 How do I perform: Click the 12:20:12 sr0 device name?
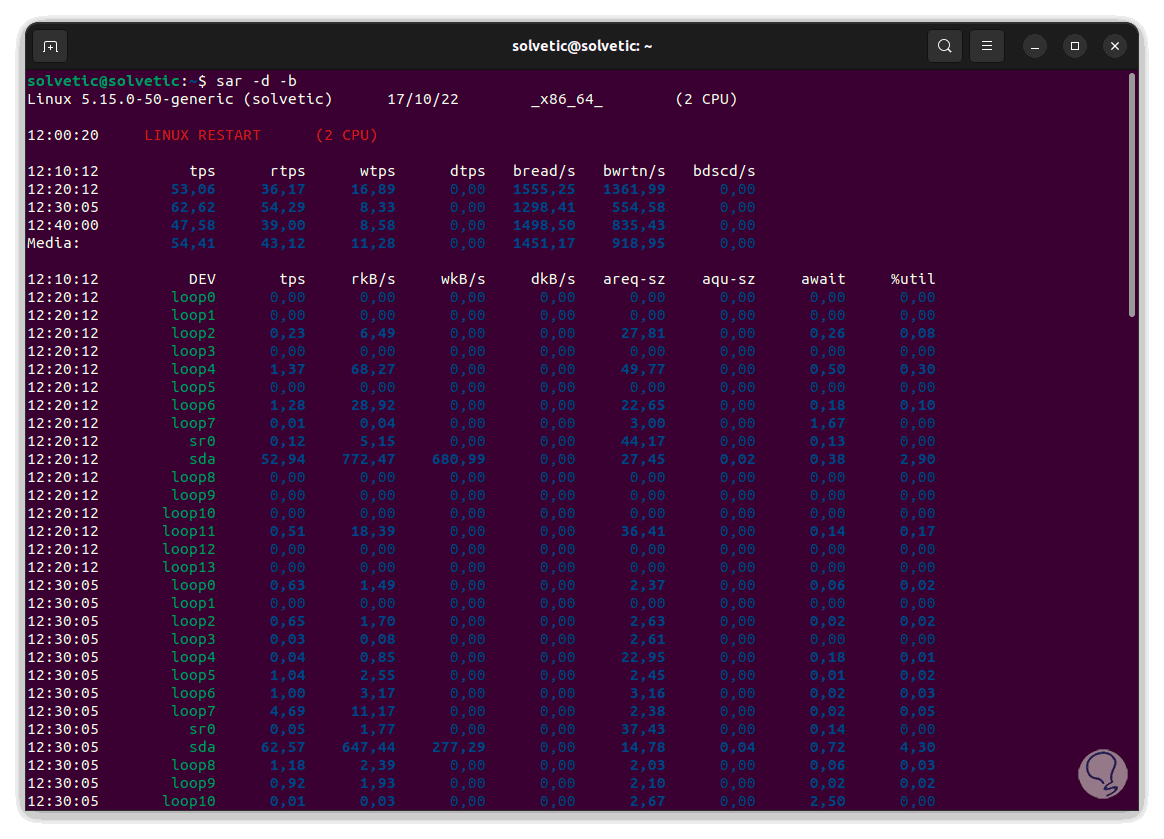point(202,442)
